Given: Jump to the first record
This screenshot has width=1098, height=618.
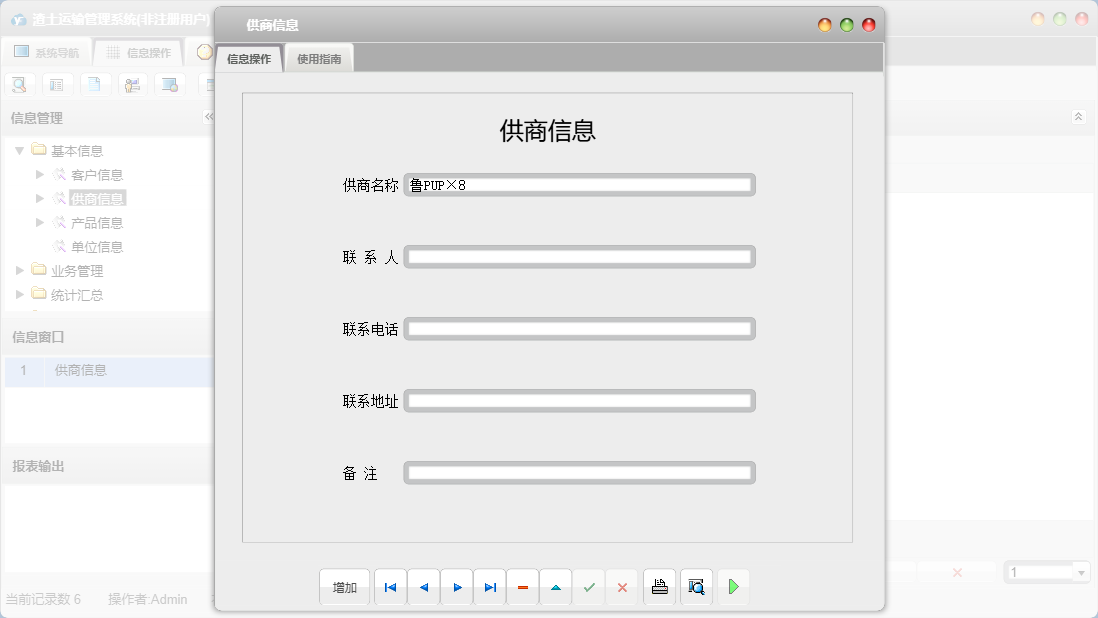Looking at the screenshot, I should 390,587.
